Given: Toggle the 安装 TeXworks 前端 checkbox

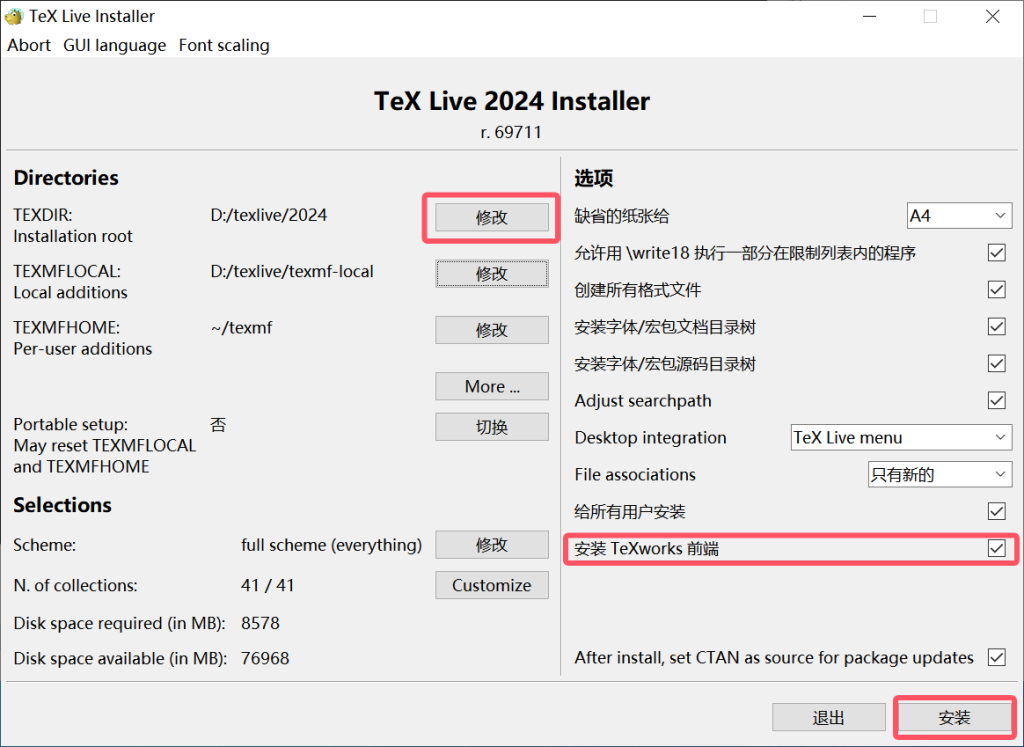Looking at the screenshot, I should tap(997, 548).
